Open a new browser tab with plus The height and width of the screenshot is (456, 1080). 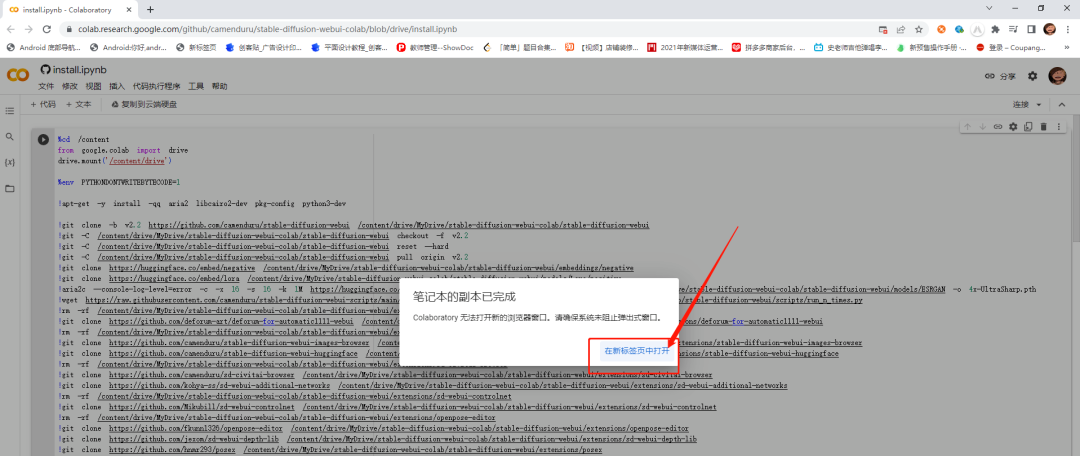[150, 10]
